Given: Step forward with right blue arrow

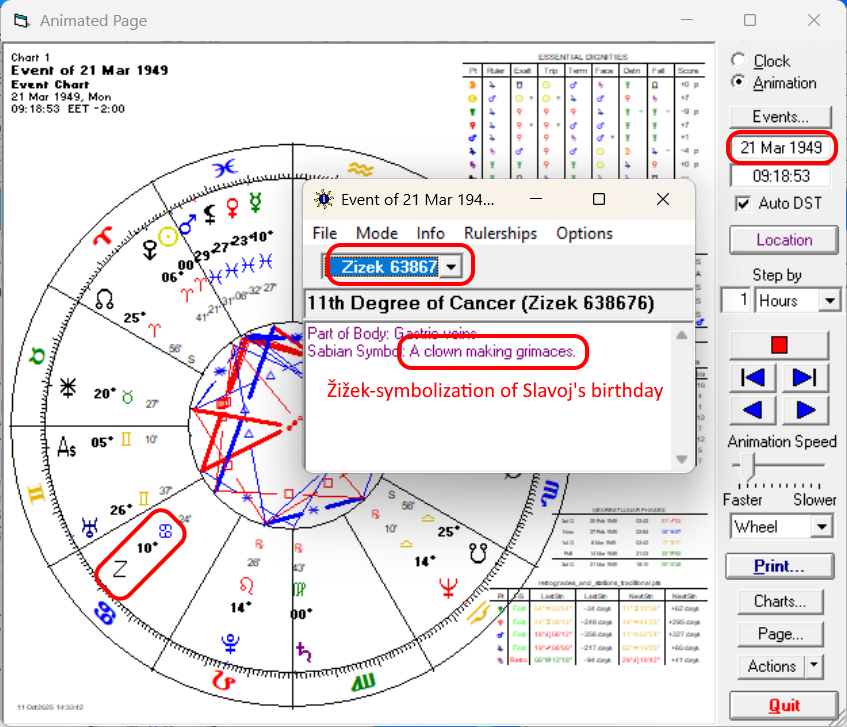Looking at the screenshot, I should [804, 410].
